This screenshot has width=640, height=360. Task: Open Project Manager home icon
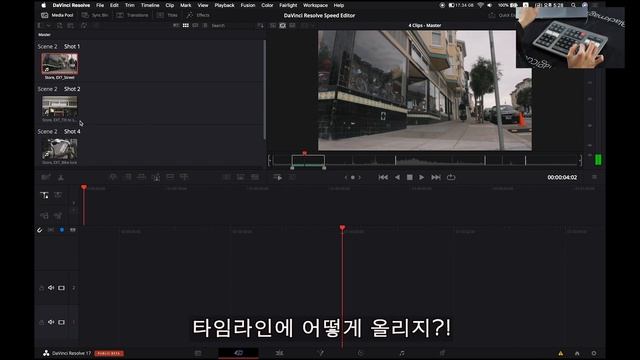577,353
